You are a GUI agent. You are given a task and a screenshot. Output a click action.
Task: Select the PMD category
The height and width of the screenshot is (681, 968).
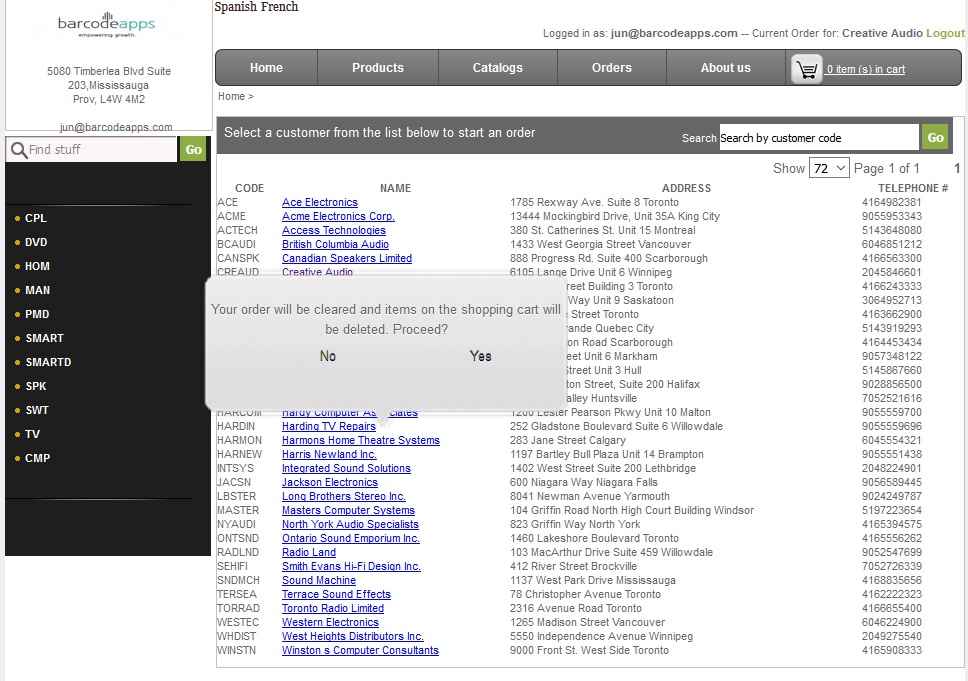(x=37, y=314)
